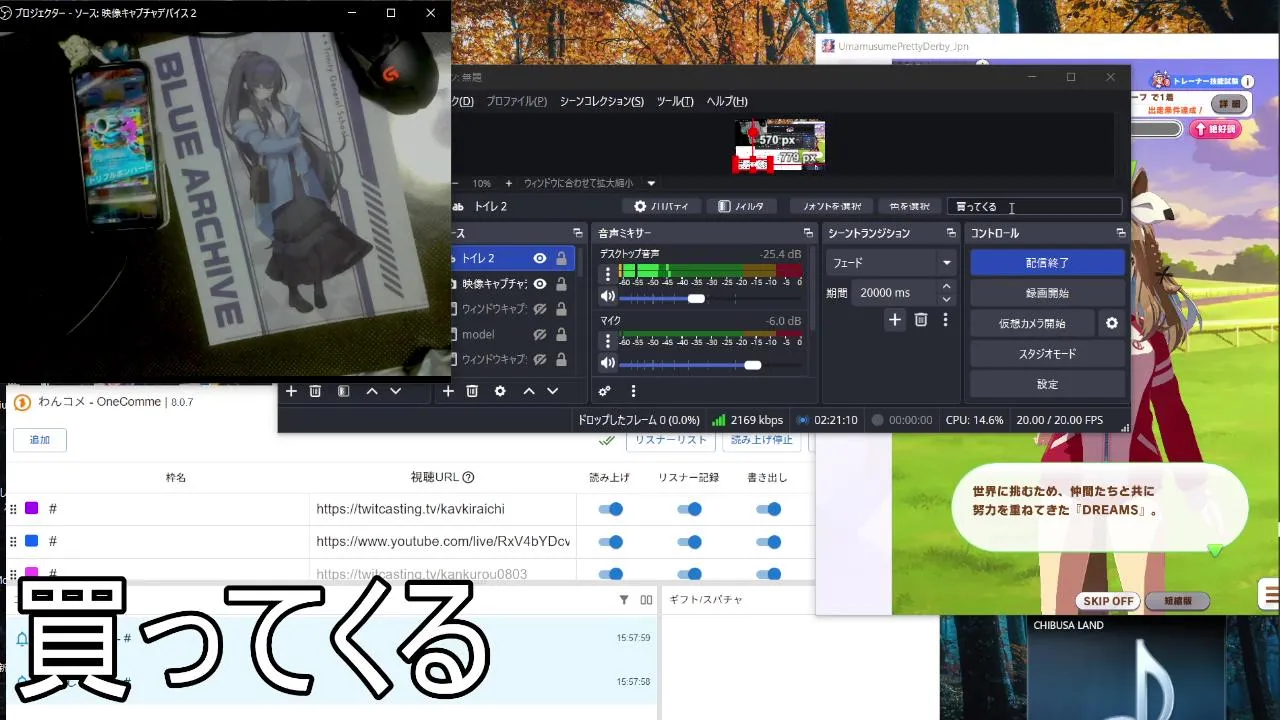Hide the 映像キャプチャ source eye icon

click(540, 284)
